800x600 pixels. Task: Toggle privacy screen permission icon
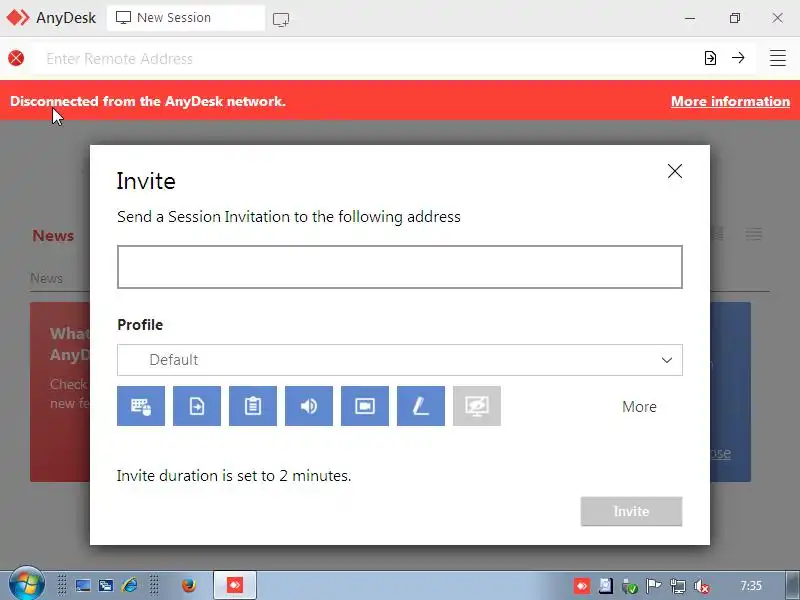click(x=477, y=406)
